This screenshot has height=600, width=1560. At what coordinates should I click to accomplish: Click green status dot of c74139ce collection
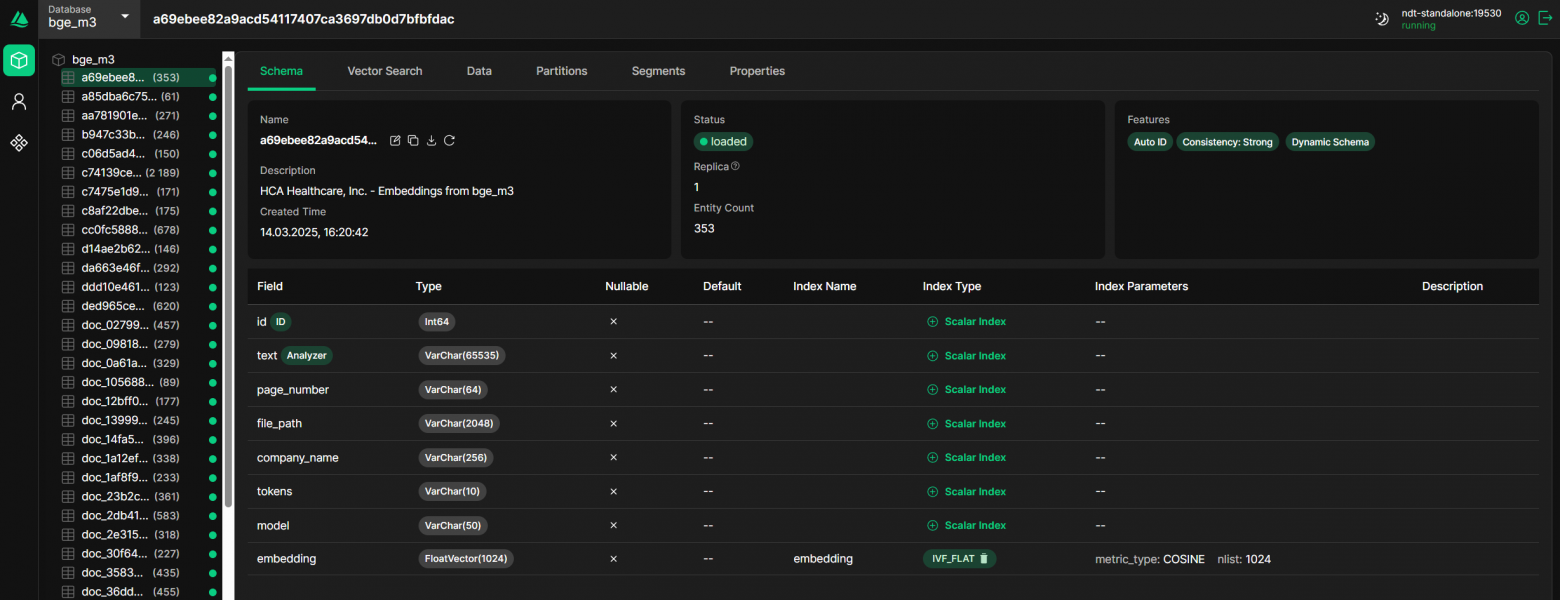(212, 173)
